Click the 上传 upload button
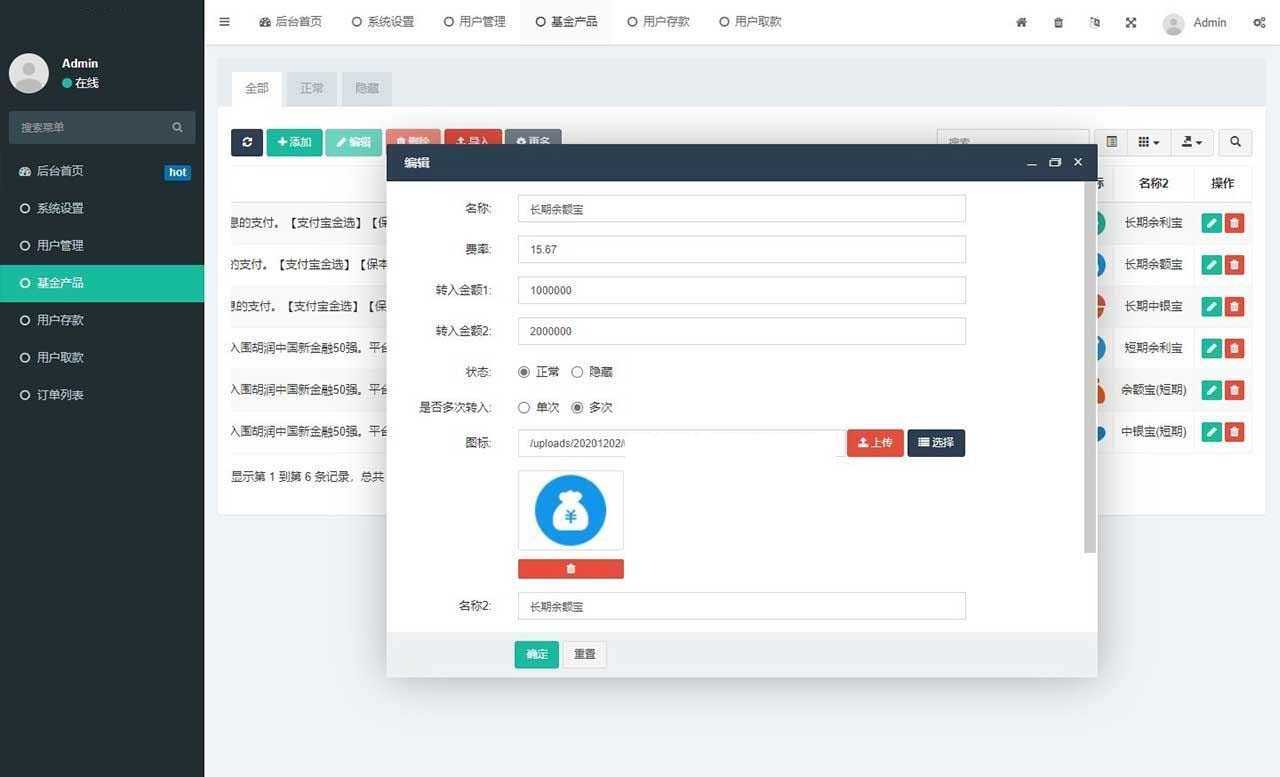Image resolution: width=1280 pixels, height=777 pixels. [x=875, y=442]
